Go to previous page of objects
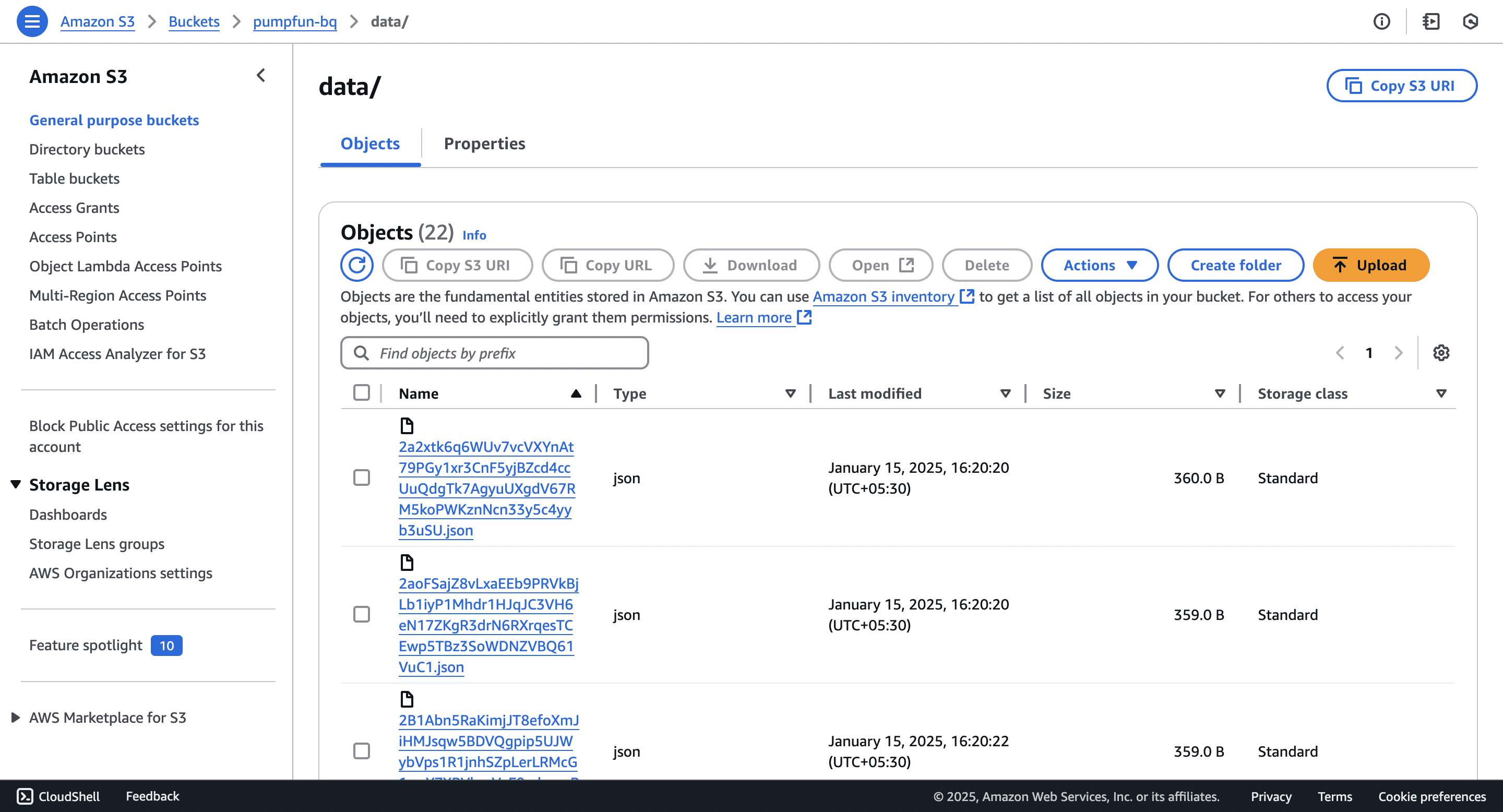 (1340, 353)
